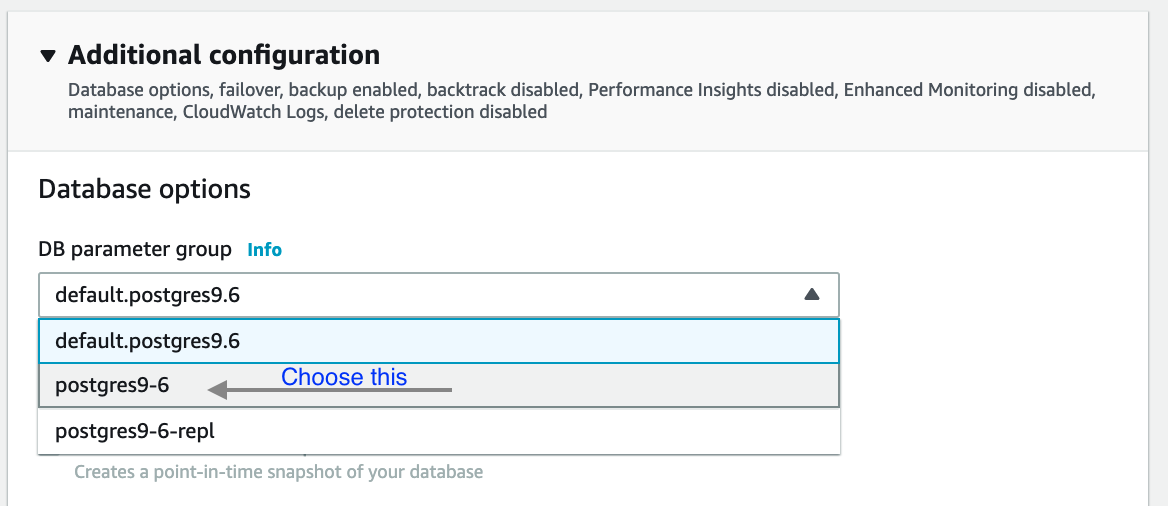1168x506 pixels.
Task: Click the DB parameter group select box
Action: [x=420, y=295]
